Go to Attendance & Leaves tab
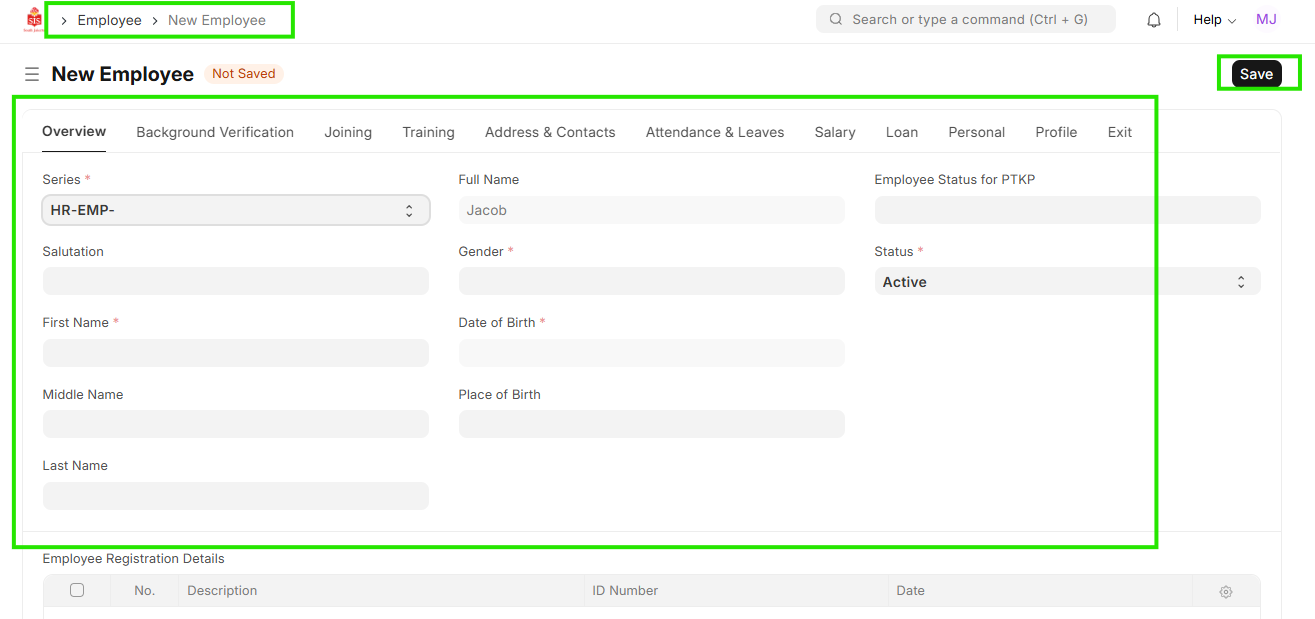Viewport: 1315px width, 619px height. point(715,132)
